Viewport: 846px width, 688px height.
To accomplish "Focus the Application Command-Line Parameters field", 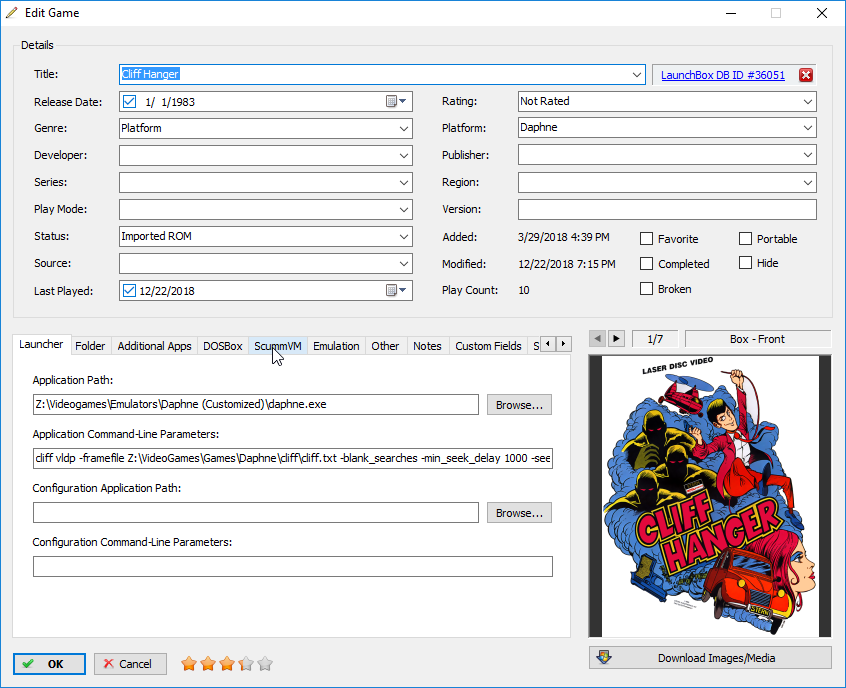I will (x=292, y=458).
